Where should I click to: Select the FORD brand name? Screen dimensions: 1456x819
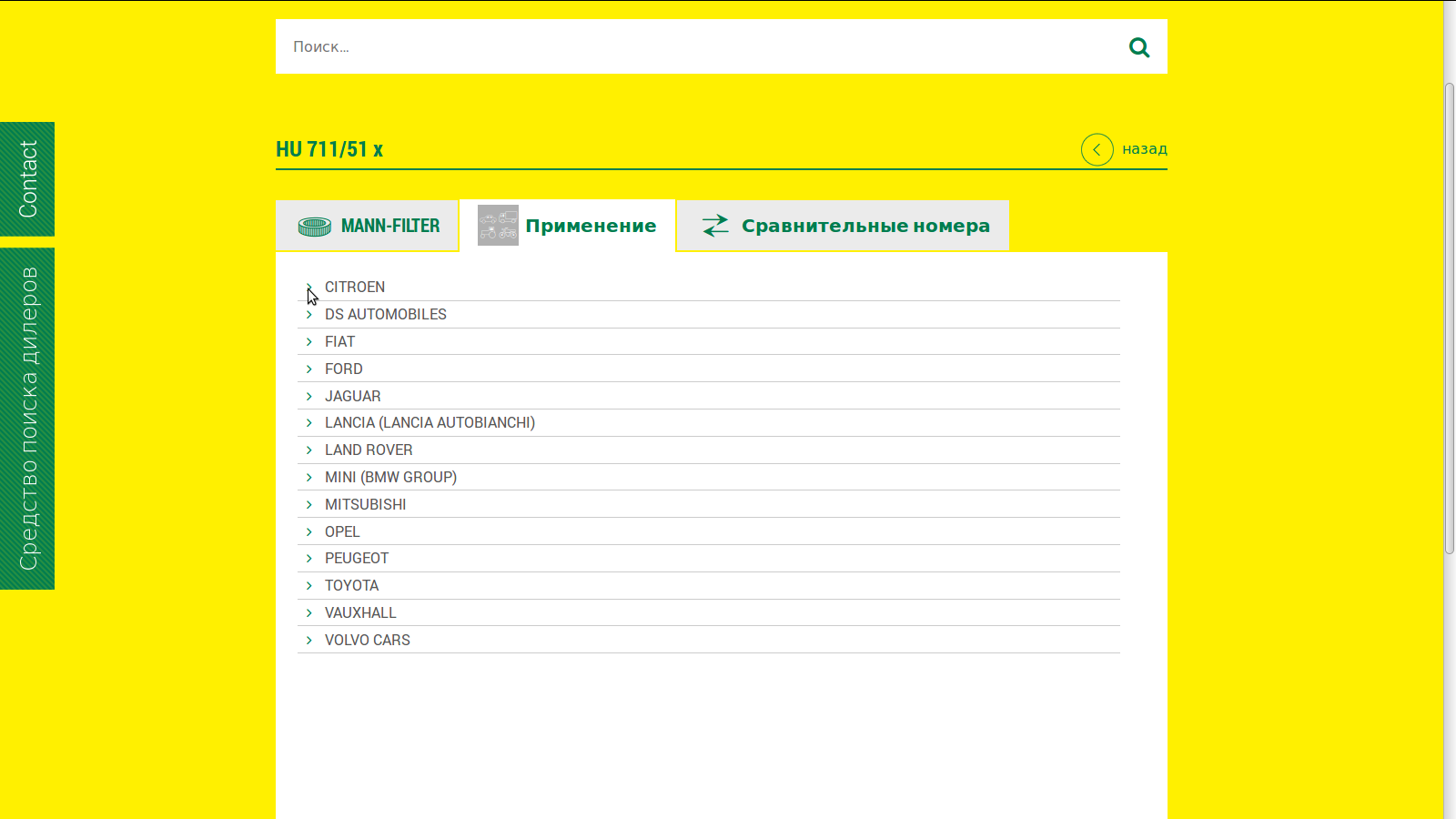(x=344, y=369)
